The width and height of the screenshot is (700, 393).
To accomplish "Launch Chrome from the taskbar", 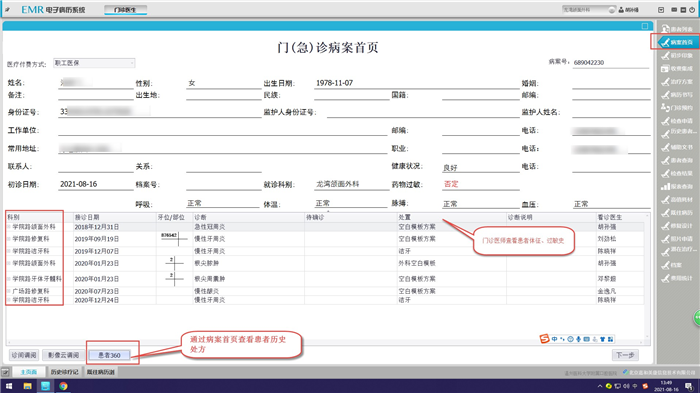I will click(63, 386).
